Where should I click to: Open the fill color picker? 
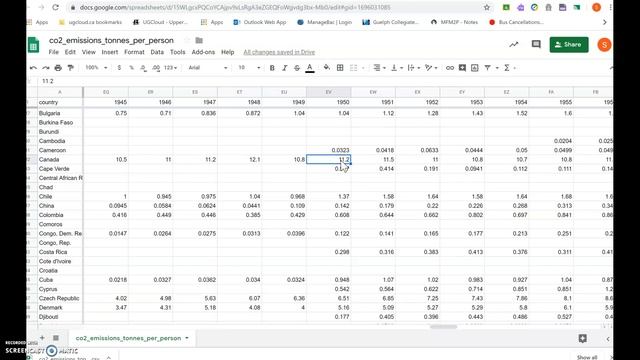tap(327, 68)
